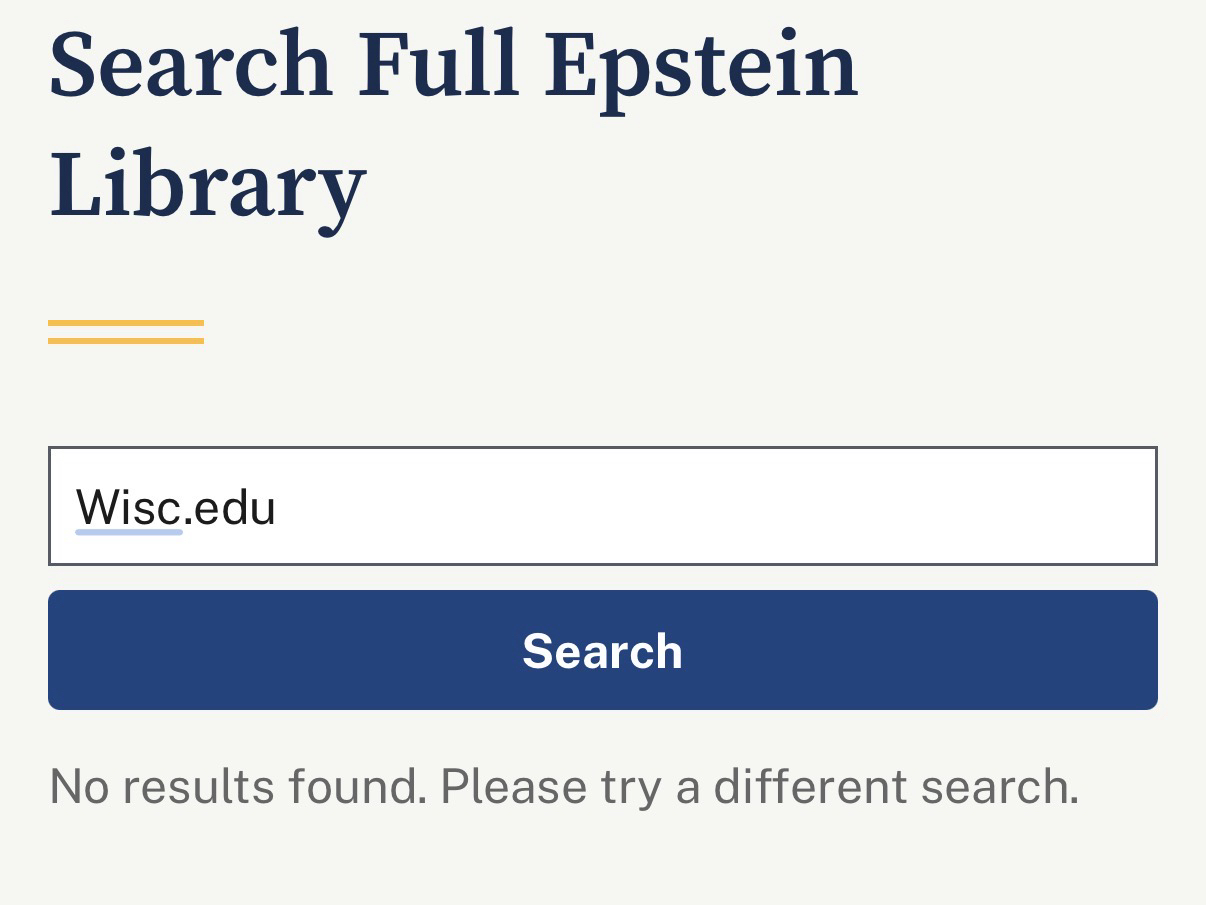1206x905 pixels.
Task: Click the word Library in the heading
Action: pos(207,186)
